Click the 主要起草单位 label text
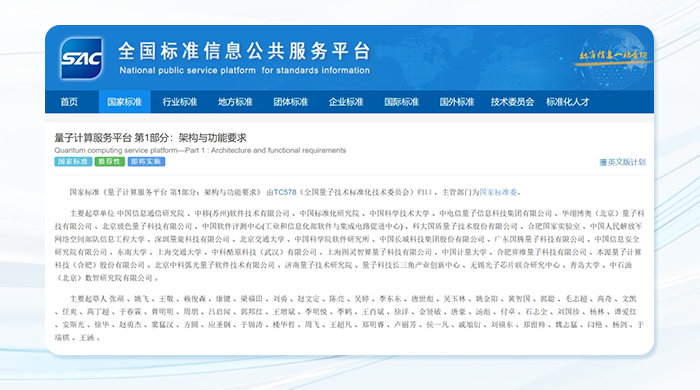Image resolution: width=700 pixels, height=390 pixels. point(92,213)
